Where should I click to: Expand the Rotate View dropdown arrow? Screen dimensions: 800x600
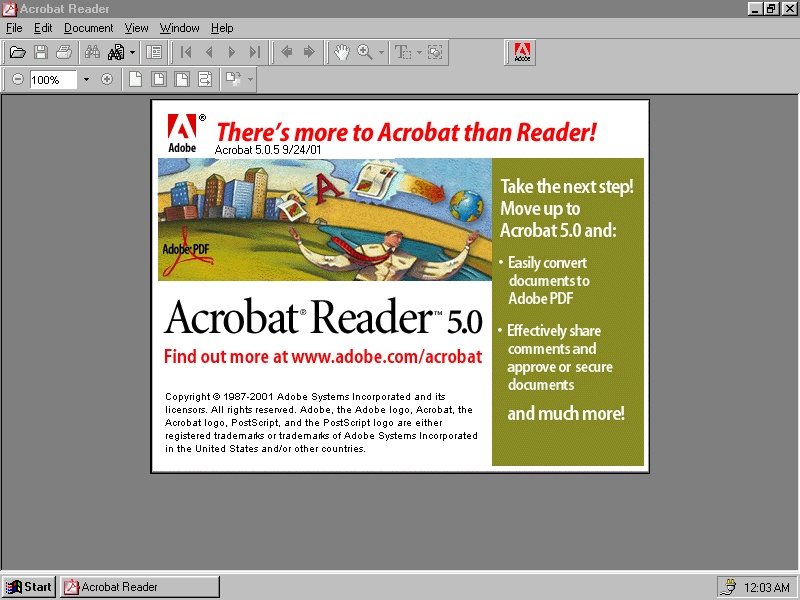pyautogui.click(x=250, y=80)
